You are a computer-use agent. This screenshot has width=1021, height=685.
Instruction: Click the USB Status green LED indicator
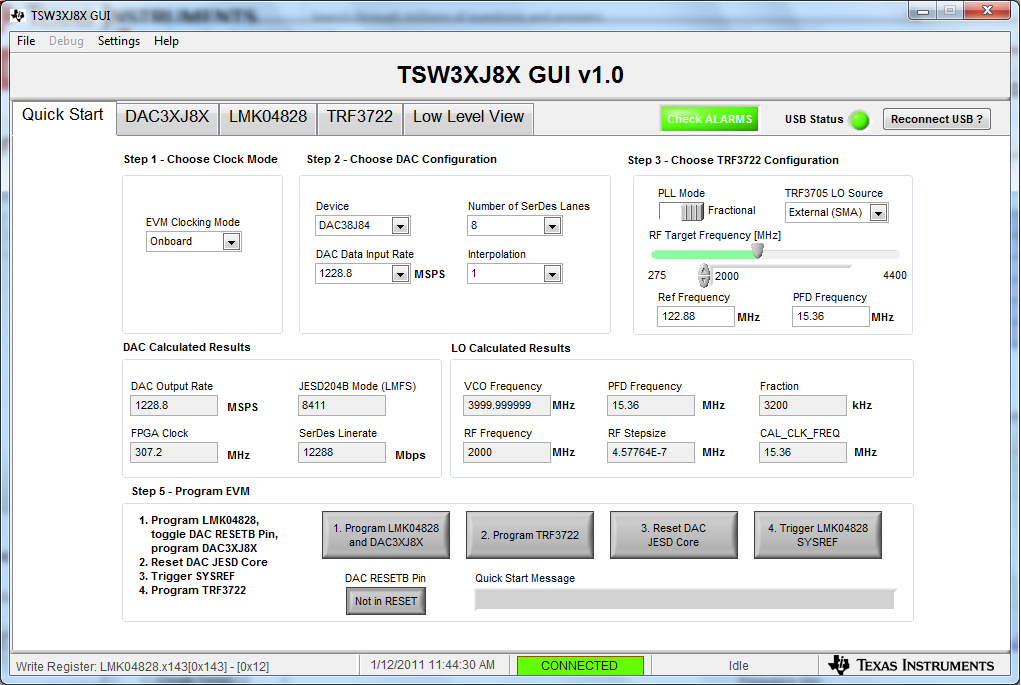(x=860, y=120)
